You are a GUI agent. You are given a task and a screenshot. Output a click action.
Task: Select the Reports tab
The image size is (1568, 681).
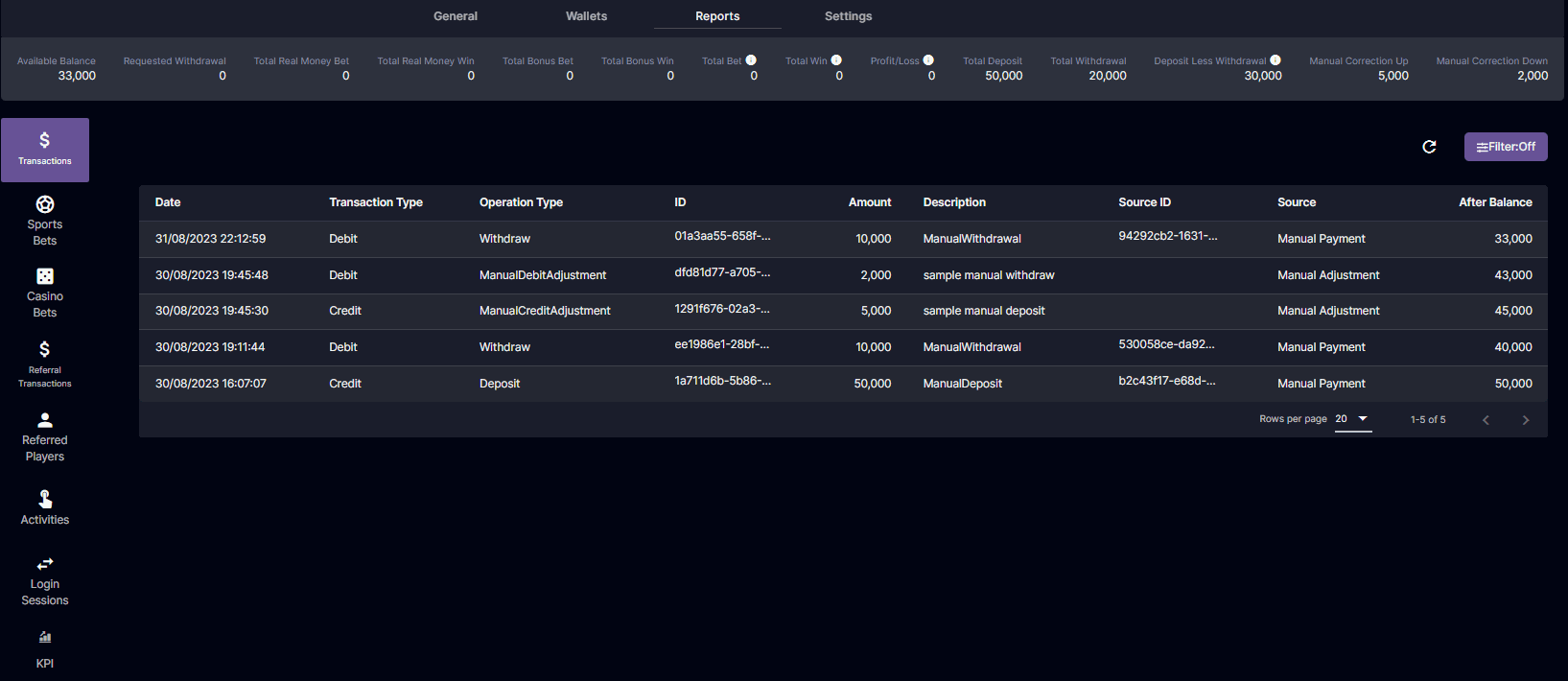point(717,16)
